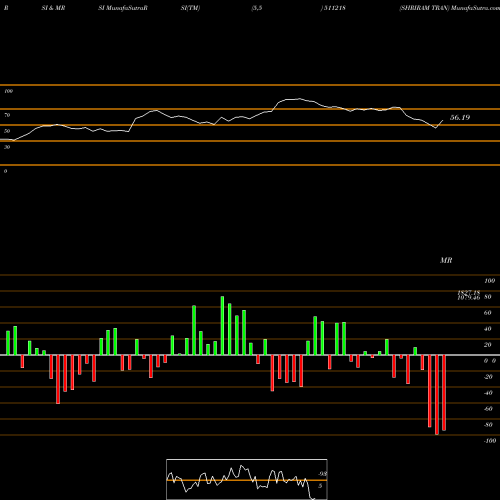Click the '30' level label on RSI axis

point(7,147)
